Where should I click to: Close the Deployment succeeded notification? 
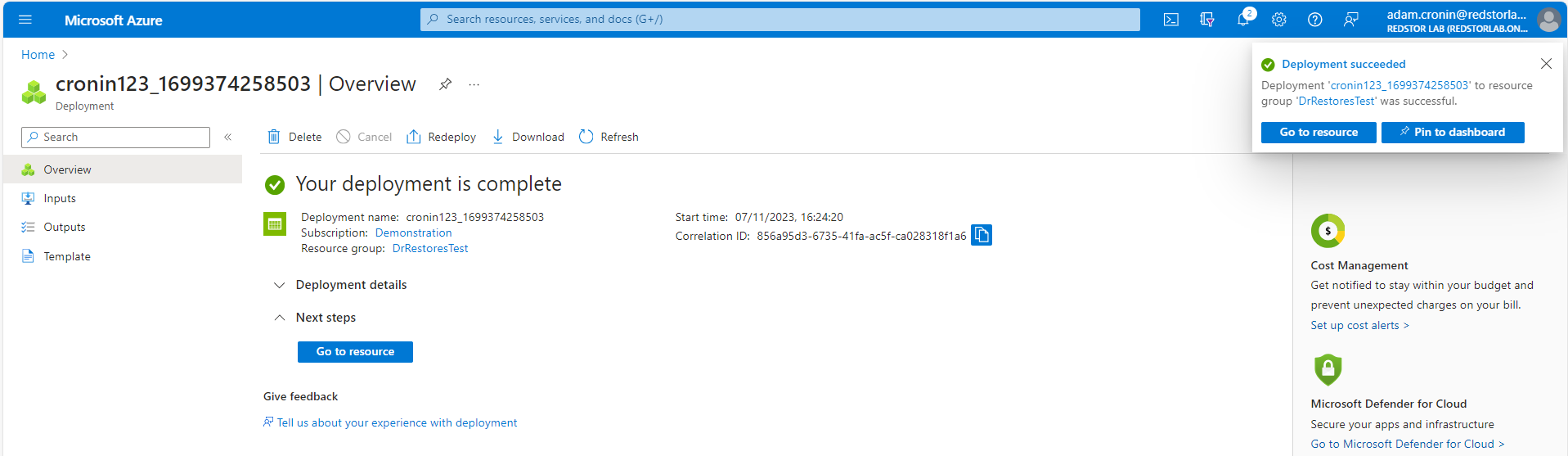click(1546, 64)
